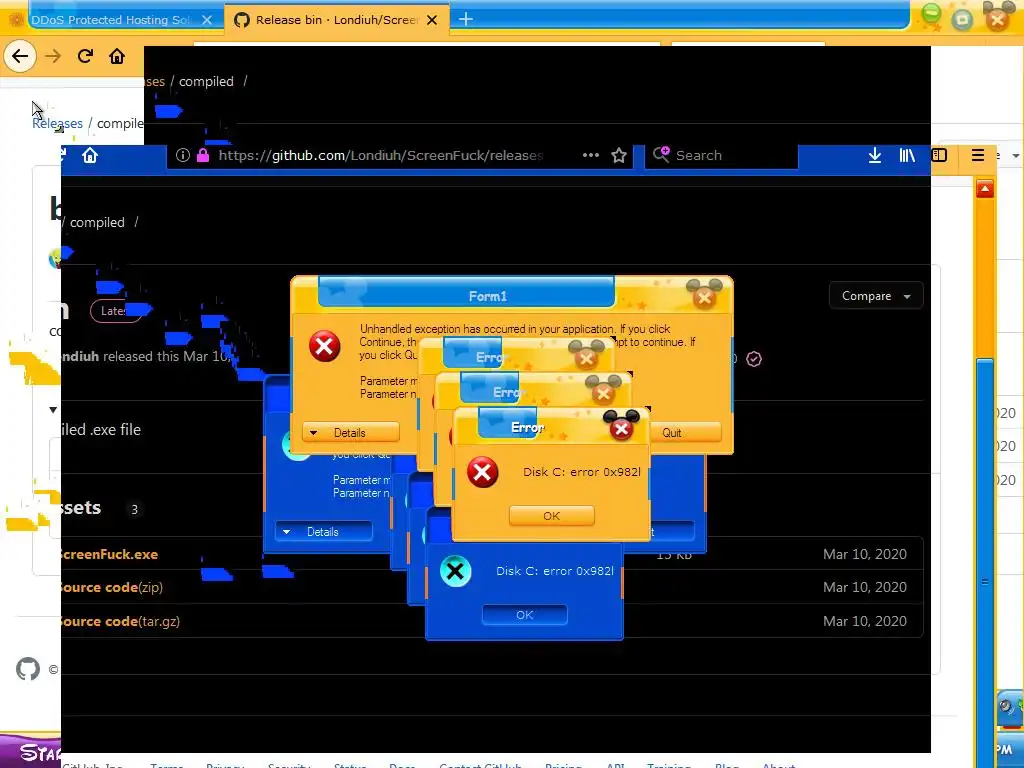Click red X icon beside Disk C error text
Screen dimensions: 1024x768
(x=483, y=472)
